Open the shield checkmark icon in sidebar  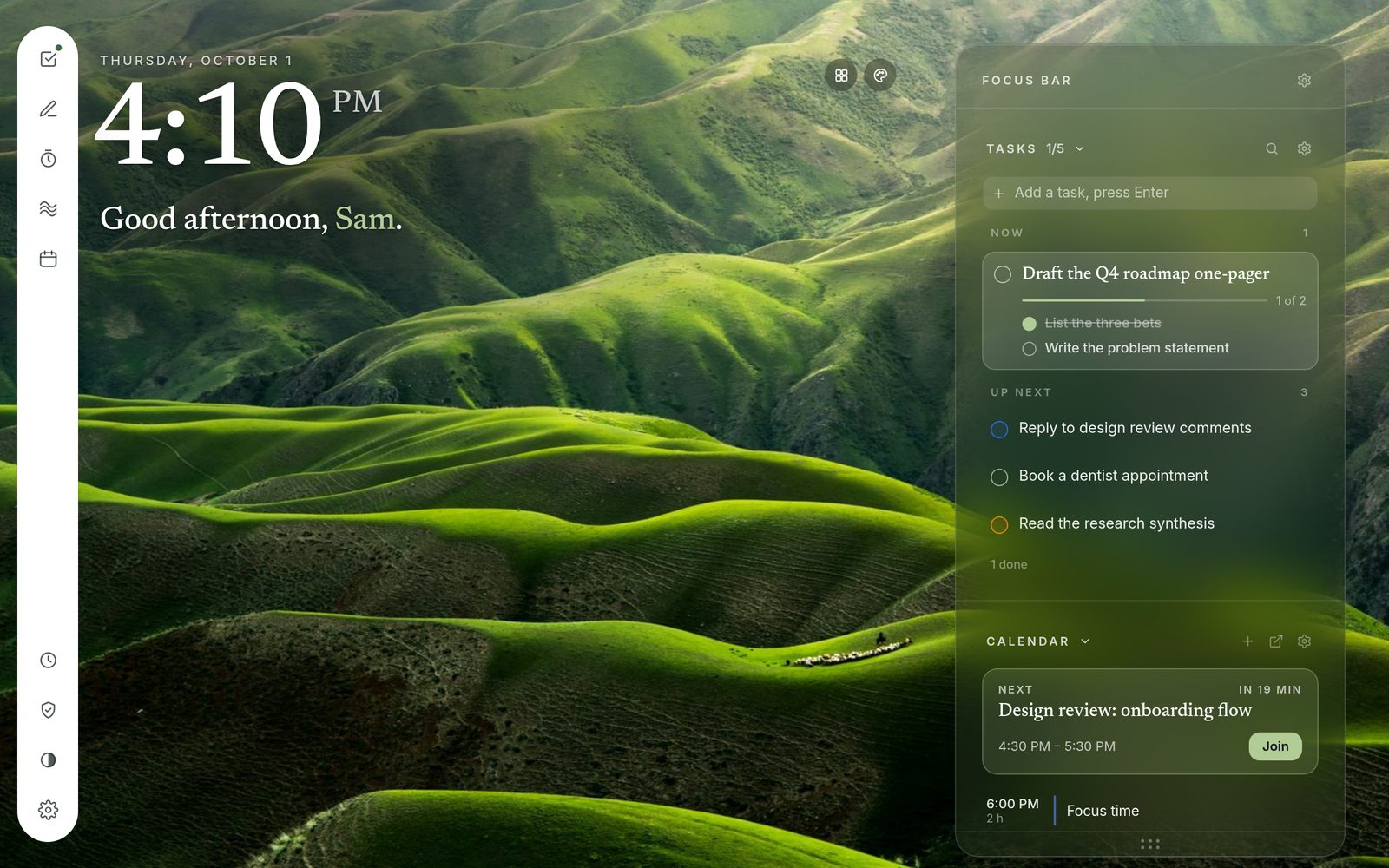pyautogui.click(x=49, y=710)
